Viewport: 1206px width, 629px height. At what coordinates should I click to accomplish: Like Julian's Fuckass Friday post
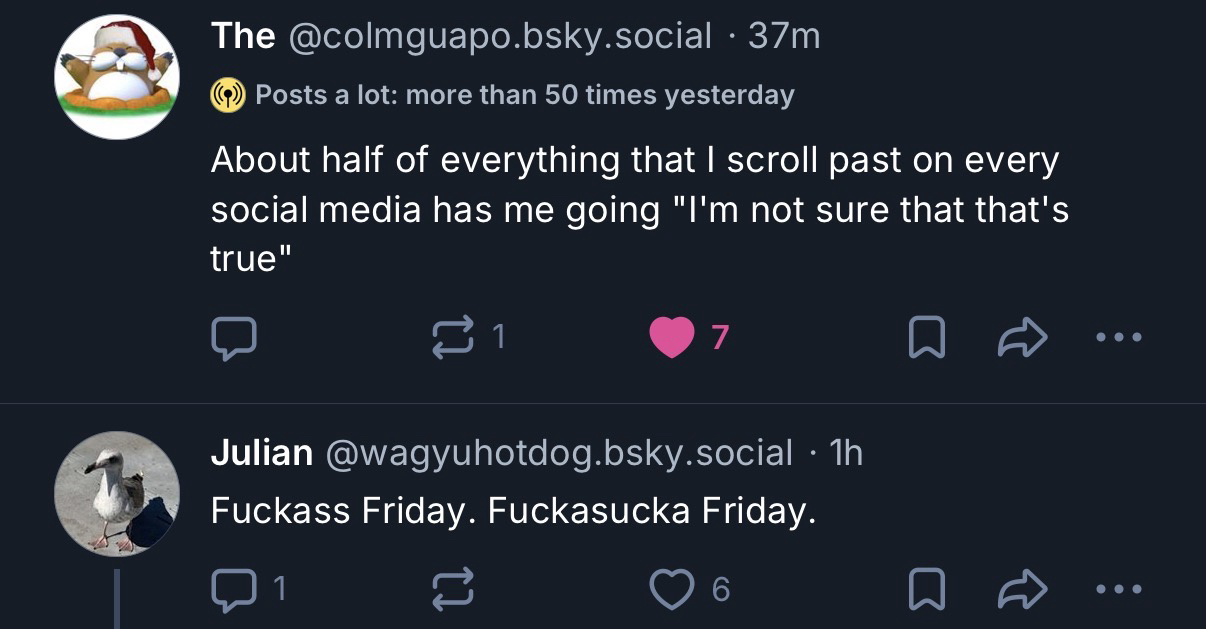[x=671, y=590]
